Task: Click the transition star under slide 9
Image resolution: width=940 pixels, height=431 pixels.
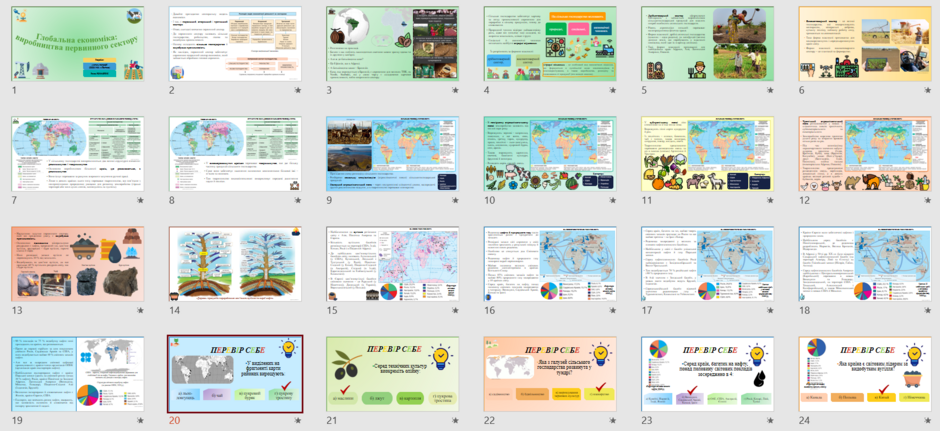Action: (455, 200)
